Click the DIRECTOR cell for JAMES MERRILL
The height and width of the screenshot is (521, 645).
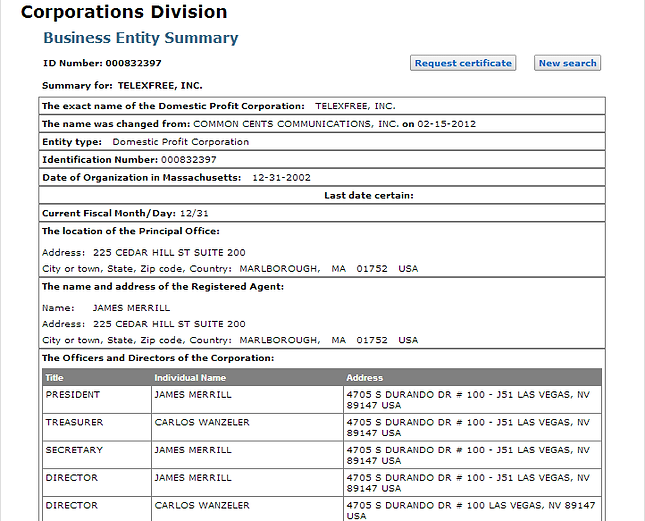pyautogui.click(x=97, y=482)
